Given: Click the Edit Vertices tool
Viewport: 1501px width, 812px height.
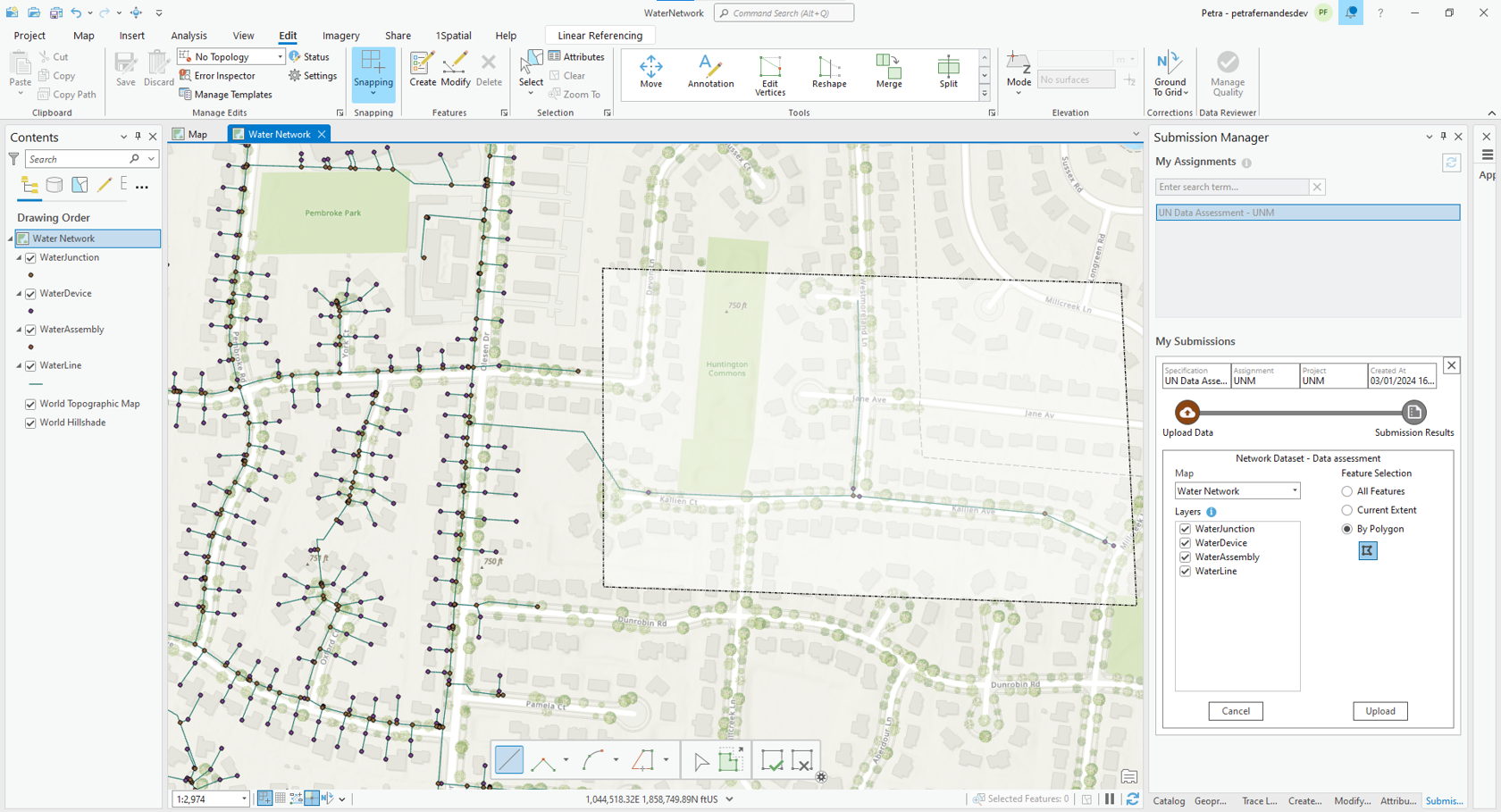Looking at the screenshot, I should point(769,73).
